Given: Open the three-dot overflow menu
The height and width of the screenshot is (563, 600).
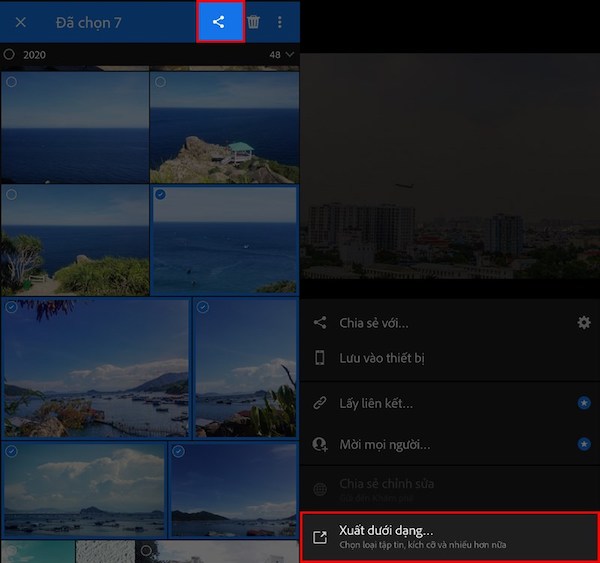Looking at the screenshot, I should 279,22.
